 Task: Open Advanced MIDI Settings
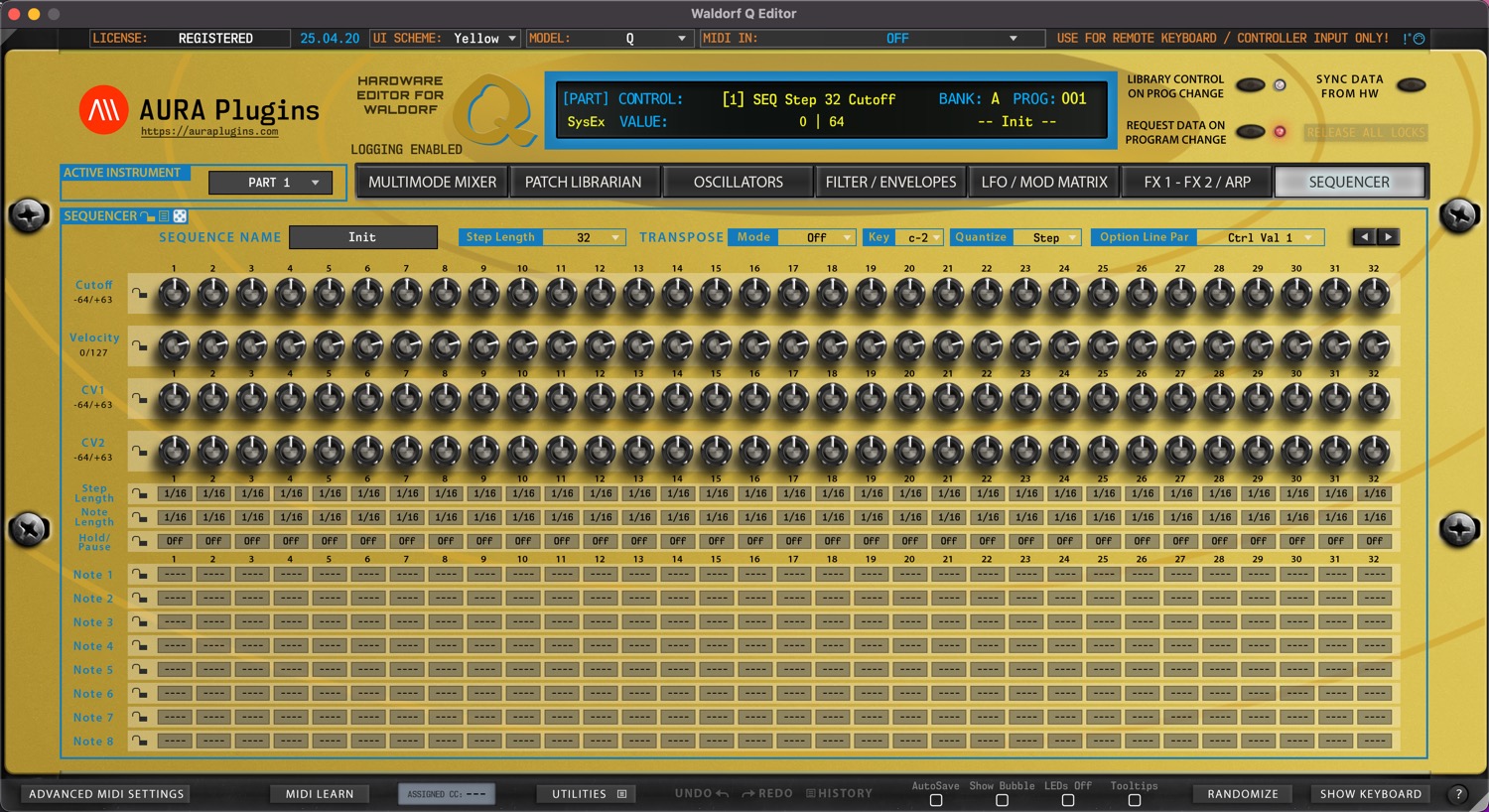106,794
